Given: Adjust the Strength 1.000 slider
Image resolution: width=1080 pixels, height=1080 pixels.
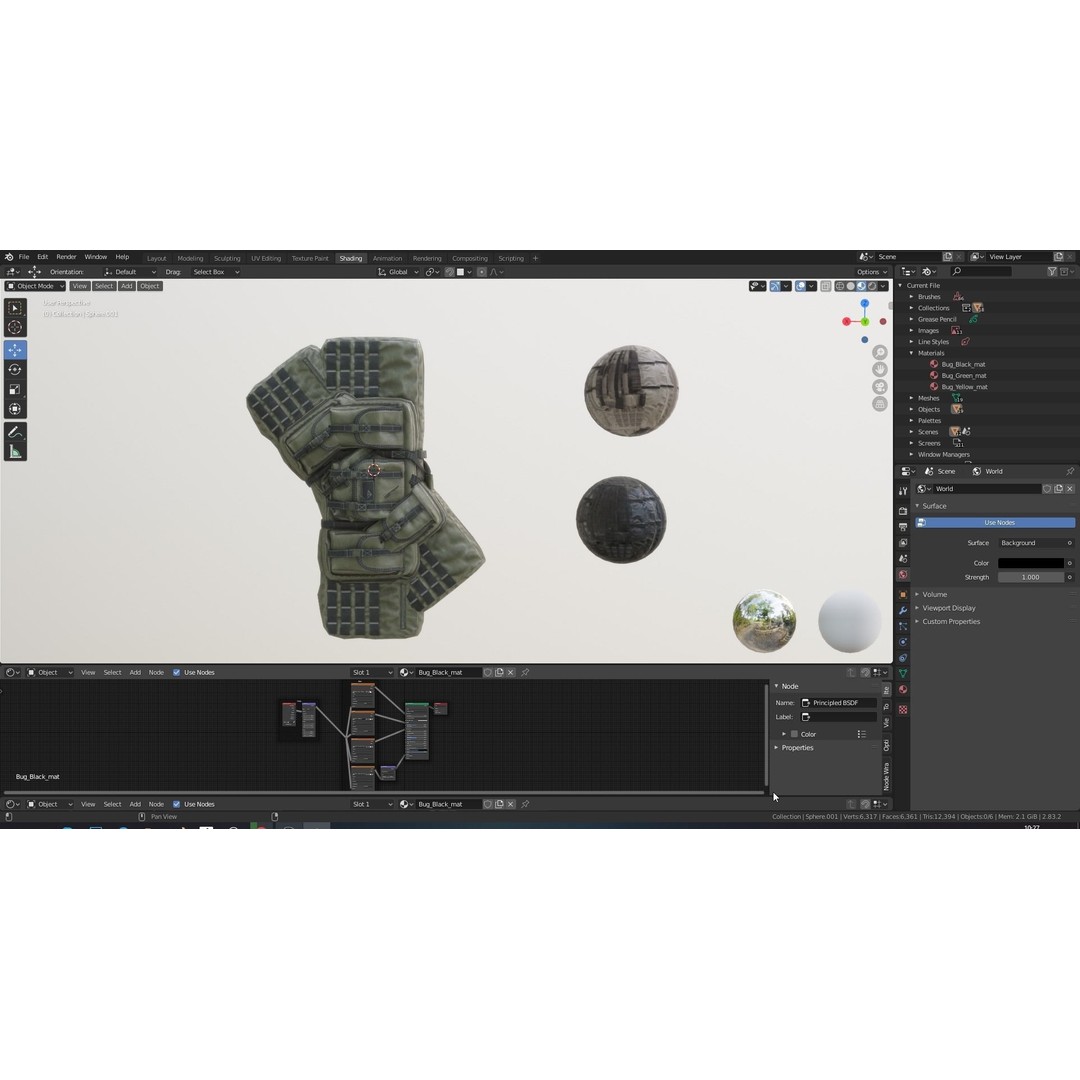Looking at the screenshot, I should 1030,577.
